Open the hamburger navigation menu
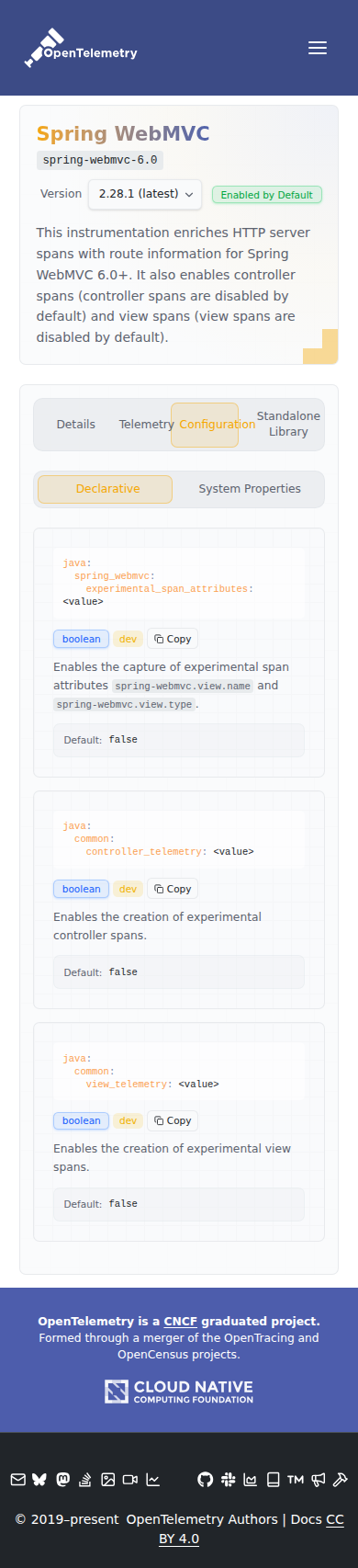This screenshot has height=1568, width=358. coord(318,48)
